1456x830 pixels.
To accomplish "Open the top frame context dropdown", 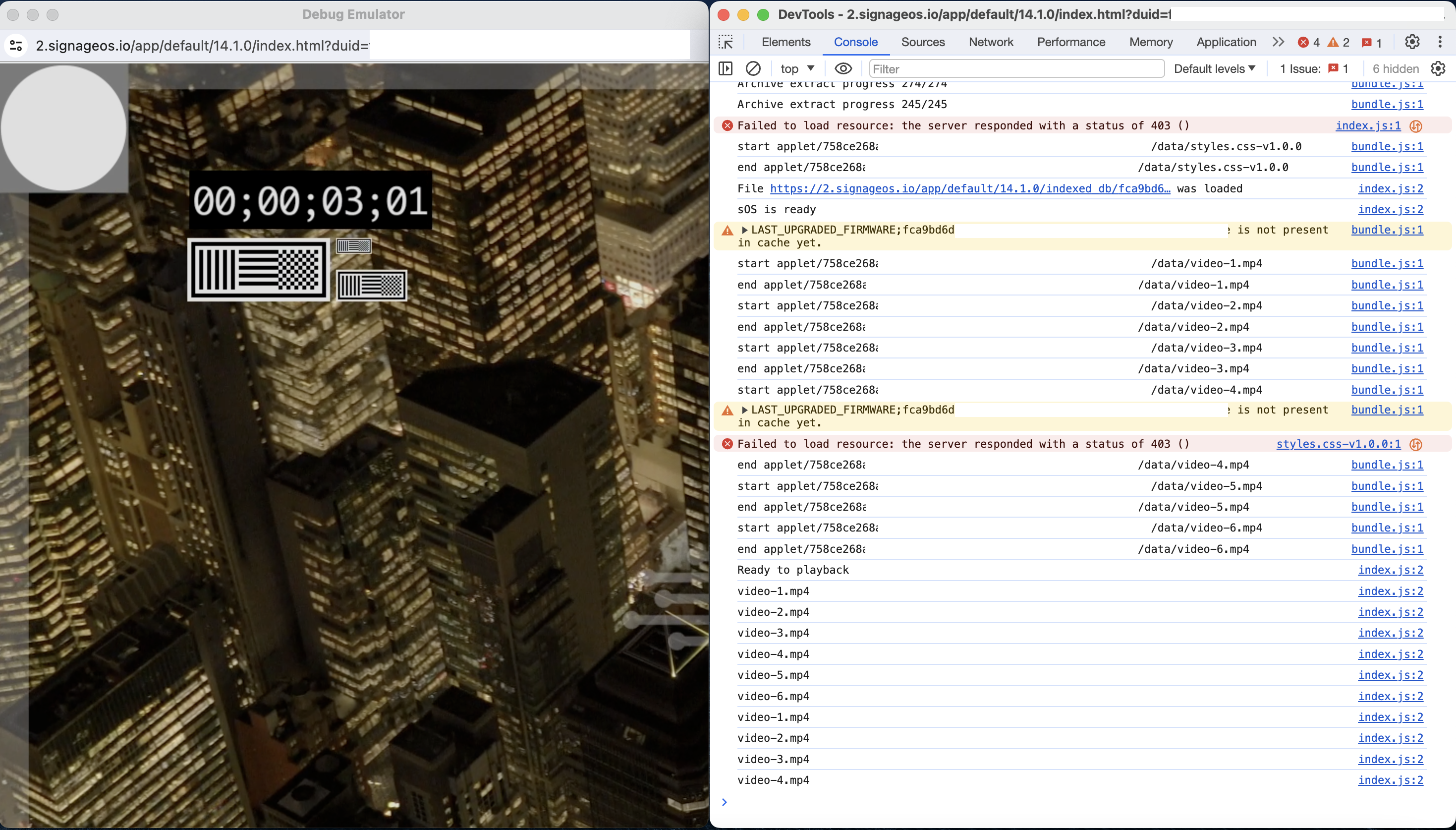I will coord(796,68).
